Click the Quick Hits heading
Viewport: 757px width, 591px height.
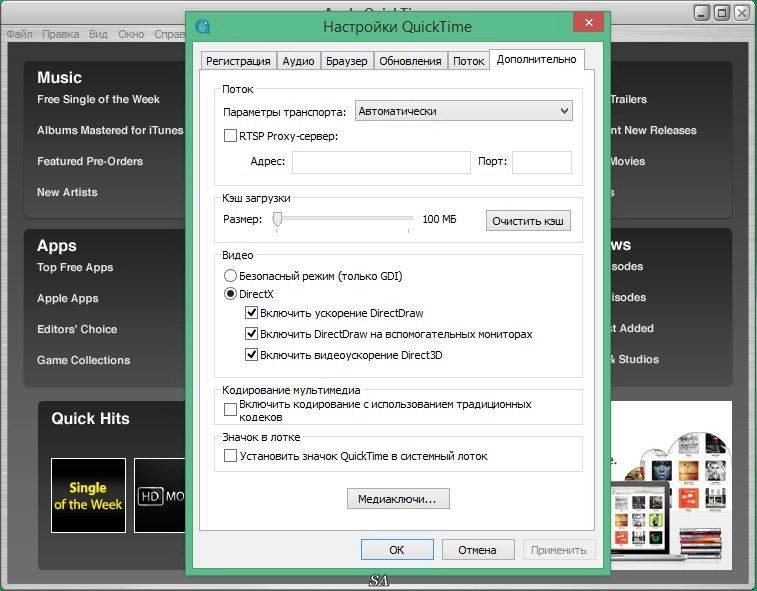pyautogui.click(x=90, y=418)
